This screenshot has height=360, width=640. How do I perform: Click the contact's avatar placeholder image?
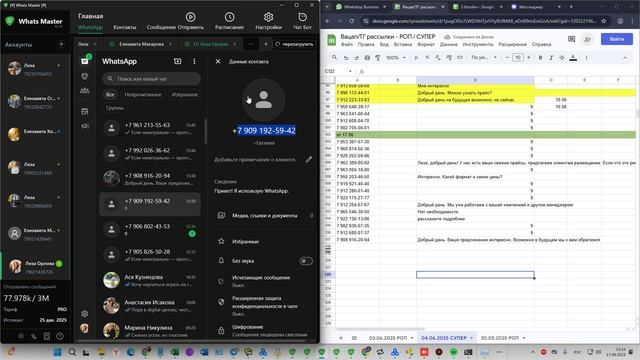click(x=264, y=100)
